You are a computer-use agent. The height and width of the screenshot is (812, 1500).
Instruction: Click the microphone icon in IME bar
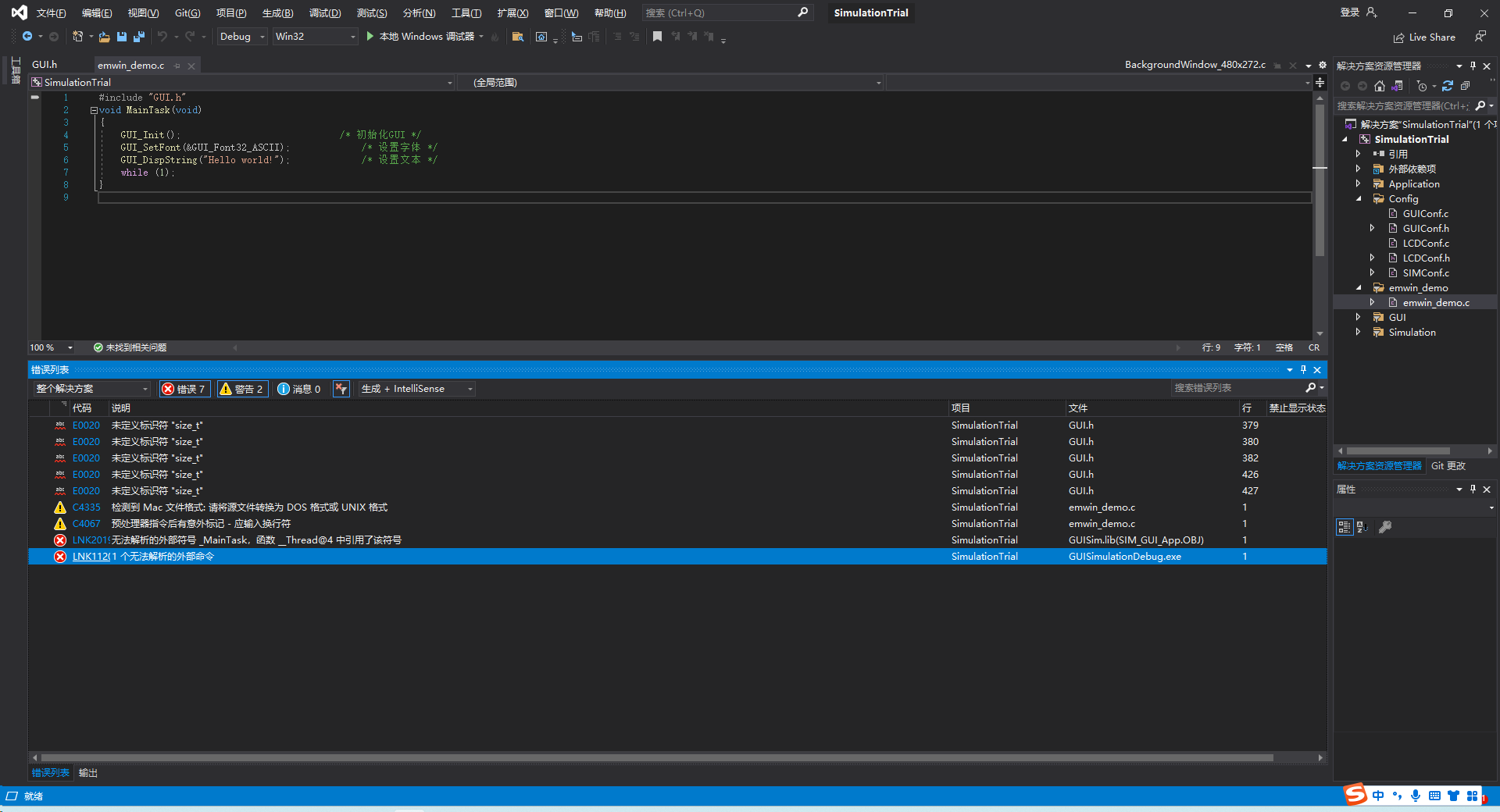(1416, 796)
